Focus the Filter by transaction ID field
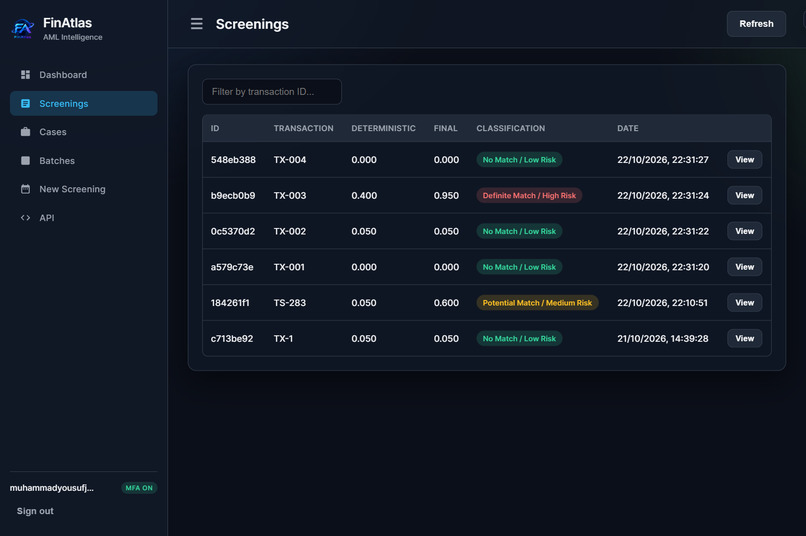The width and height of the screenshot is (806, 536). point(272,91)
